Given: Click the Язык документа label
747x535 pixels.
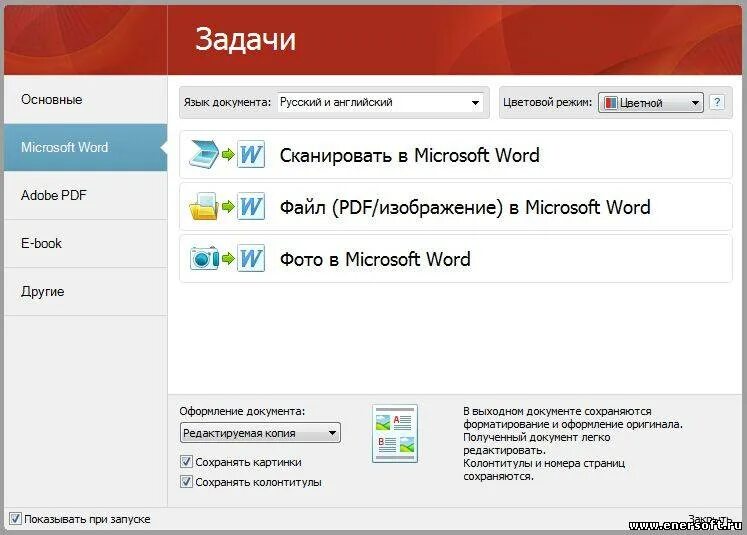Looking at the screenshot, I should (227, 102).
